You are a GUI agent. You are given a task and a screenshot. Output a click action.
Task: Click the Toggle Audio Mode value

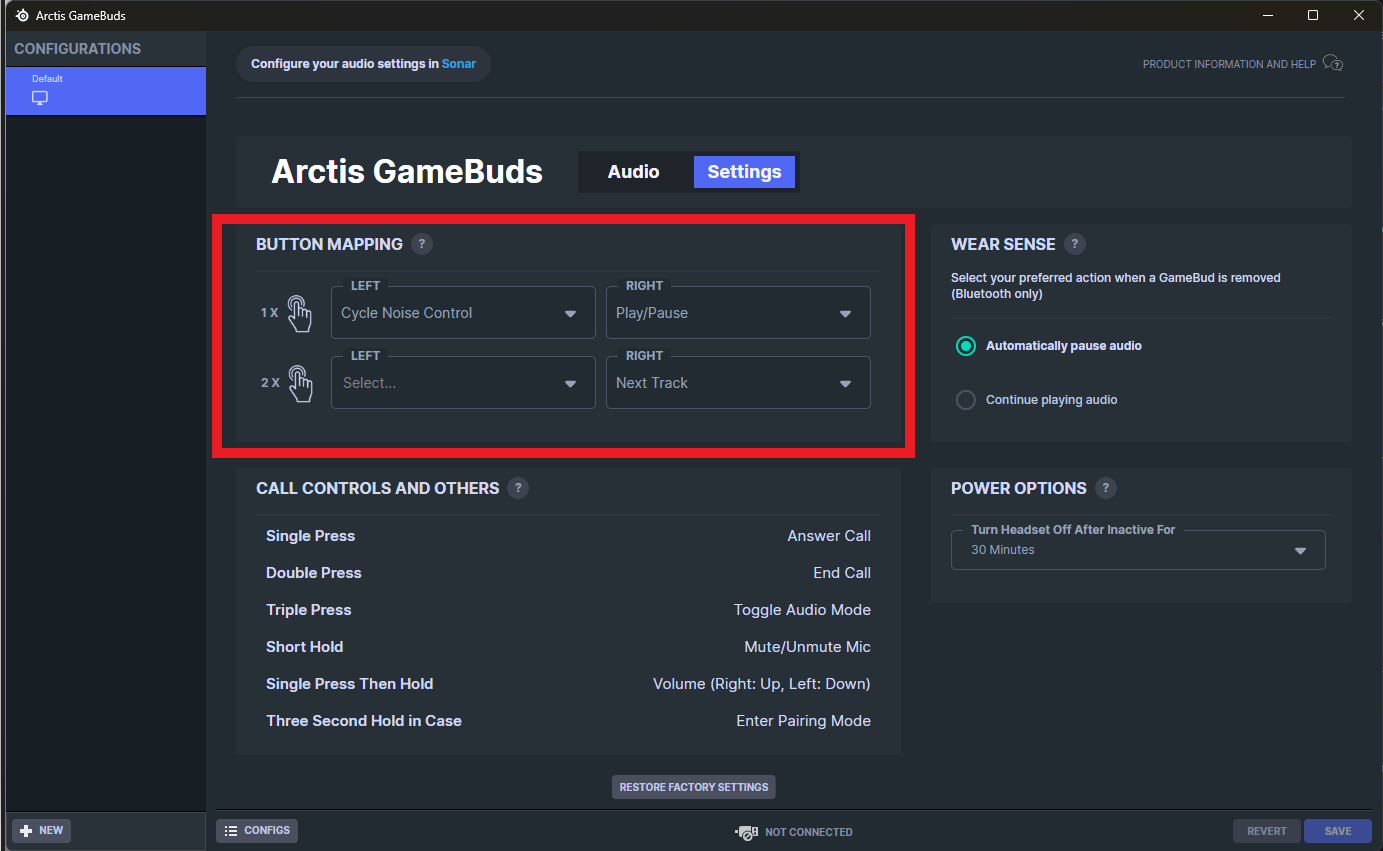pos(802,610)
